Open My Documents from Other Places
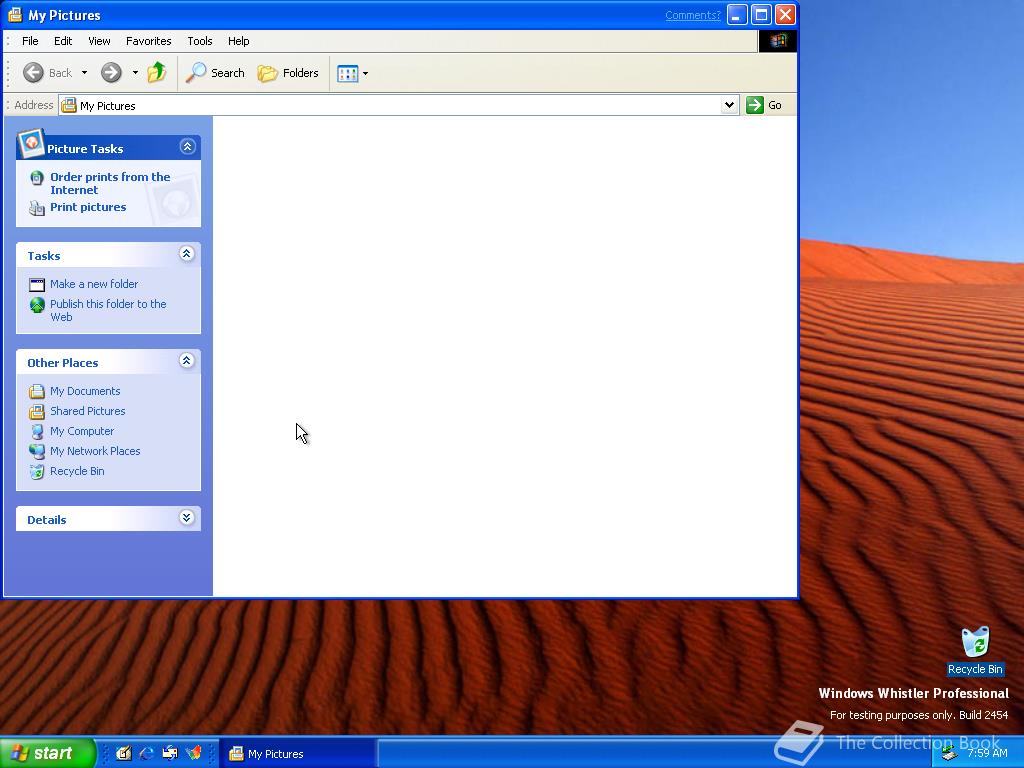1024x768 pixels. point(85,391)
